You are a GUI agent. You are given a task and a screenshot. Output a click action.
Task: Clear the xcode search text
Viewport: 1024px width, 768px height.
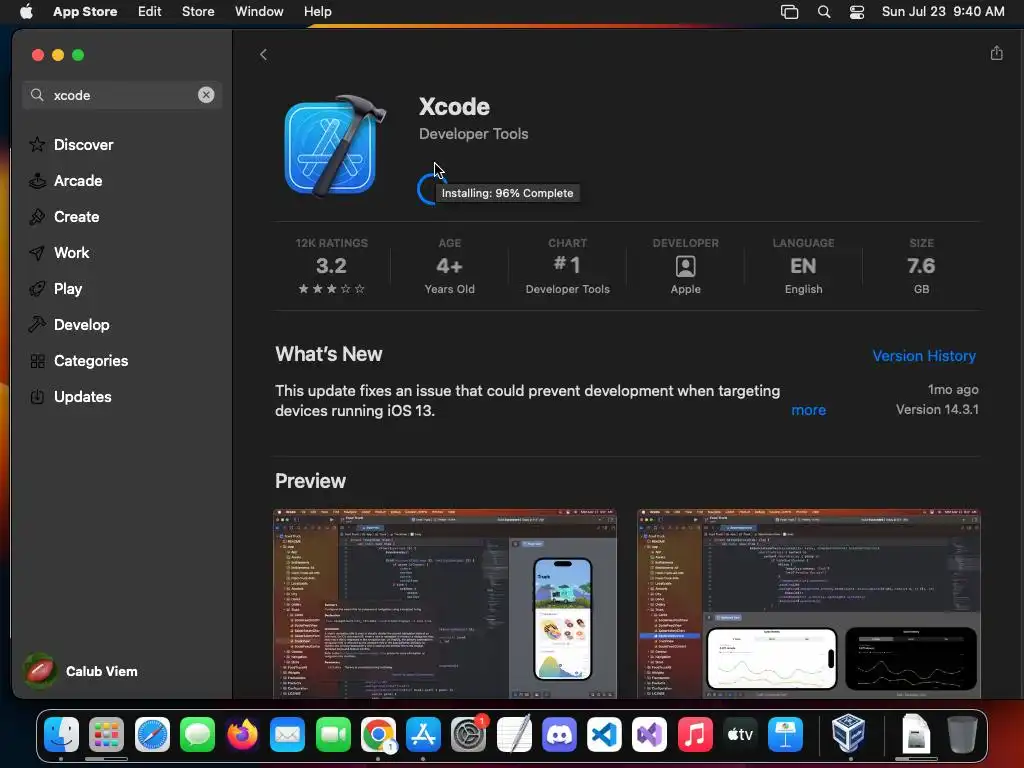coord(206,95)
